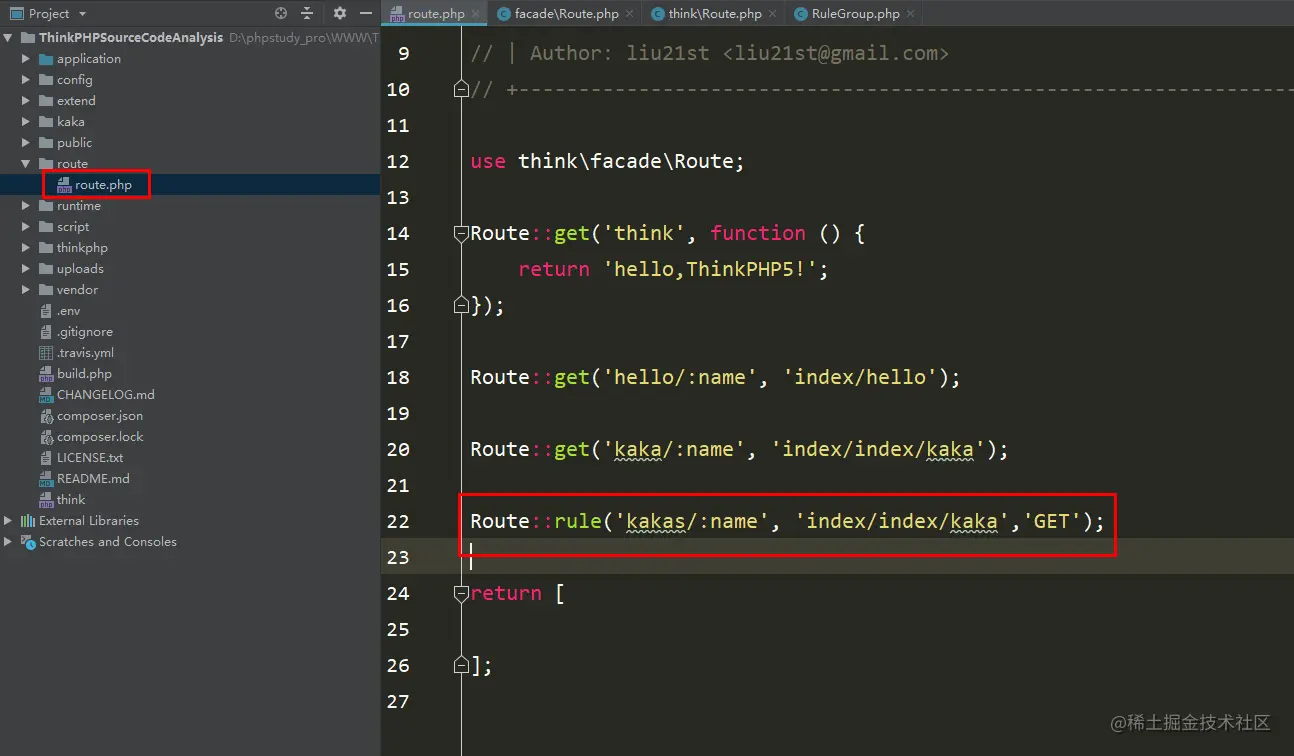The width and height of the screenshot is (1294, 756).
Task: Open the Project view dropdown
Action: click(x=82, y=14)
